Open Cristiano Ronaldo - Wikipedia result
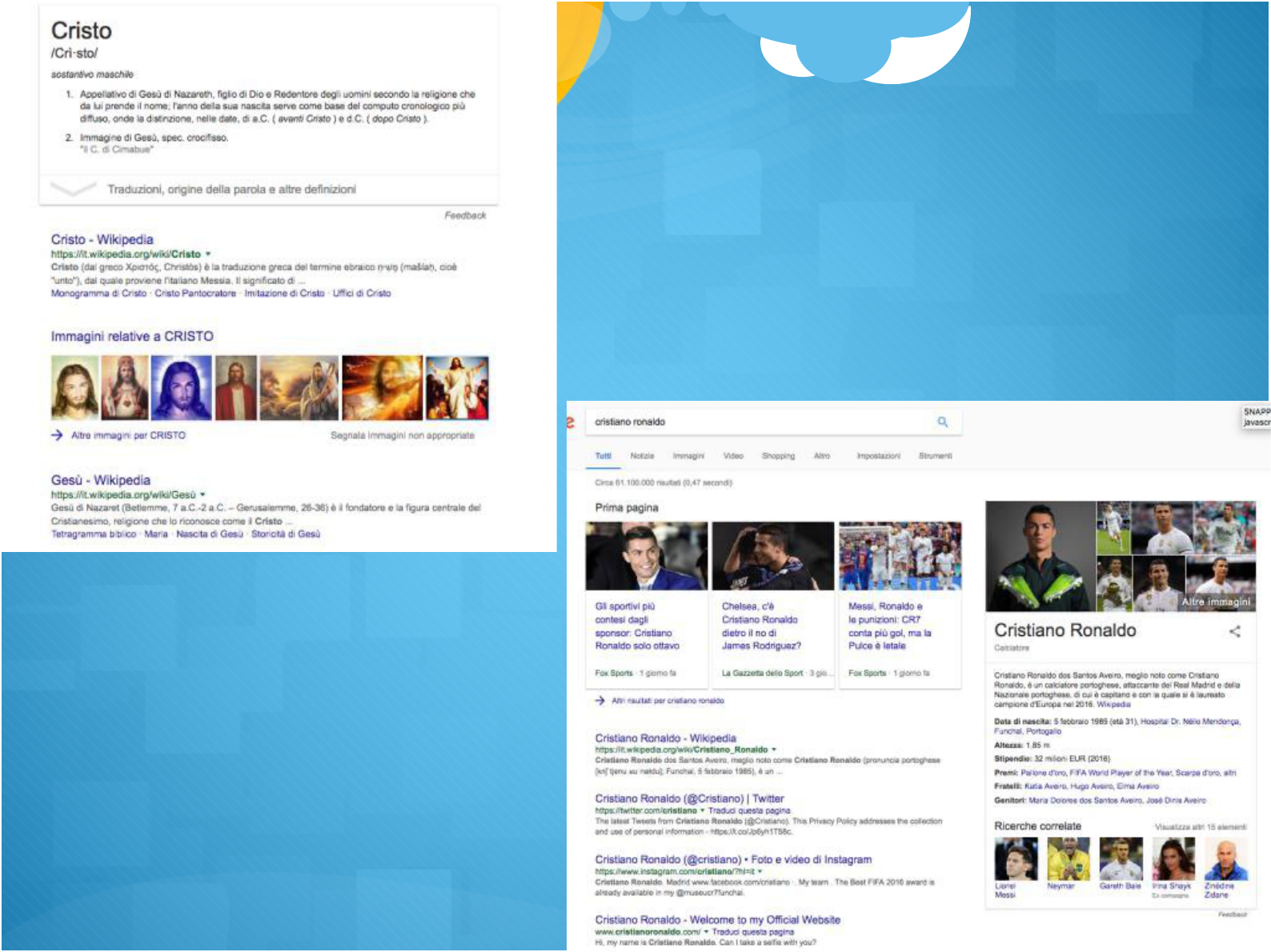The height and width of the screenshot is (952, 1271). coord(665,738)
